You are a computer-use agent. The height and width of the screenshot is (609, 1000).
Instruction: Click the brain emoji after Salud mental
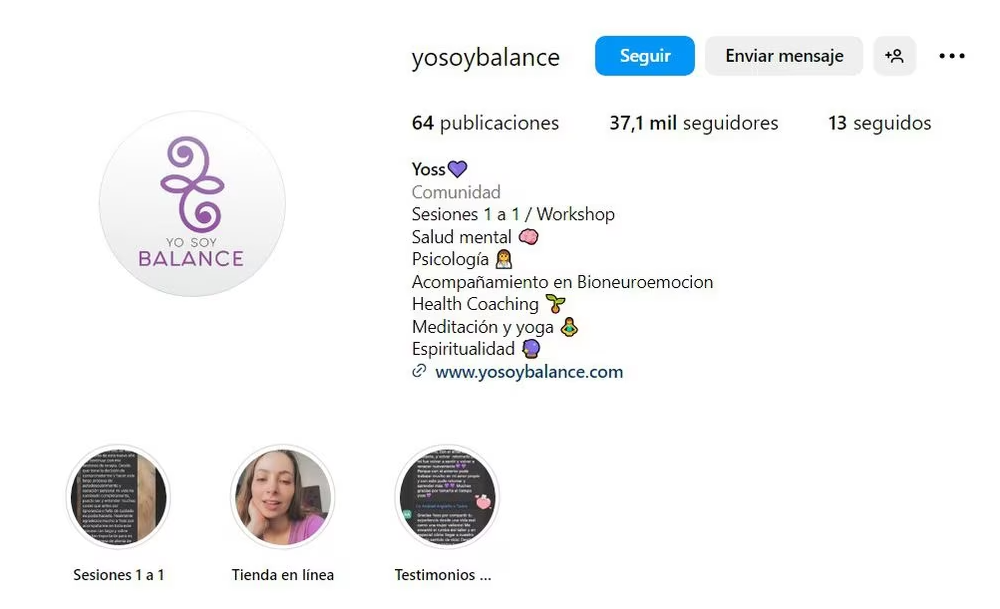click(528, 237)
